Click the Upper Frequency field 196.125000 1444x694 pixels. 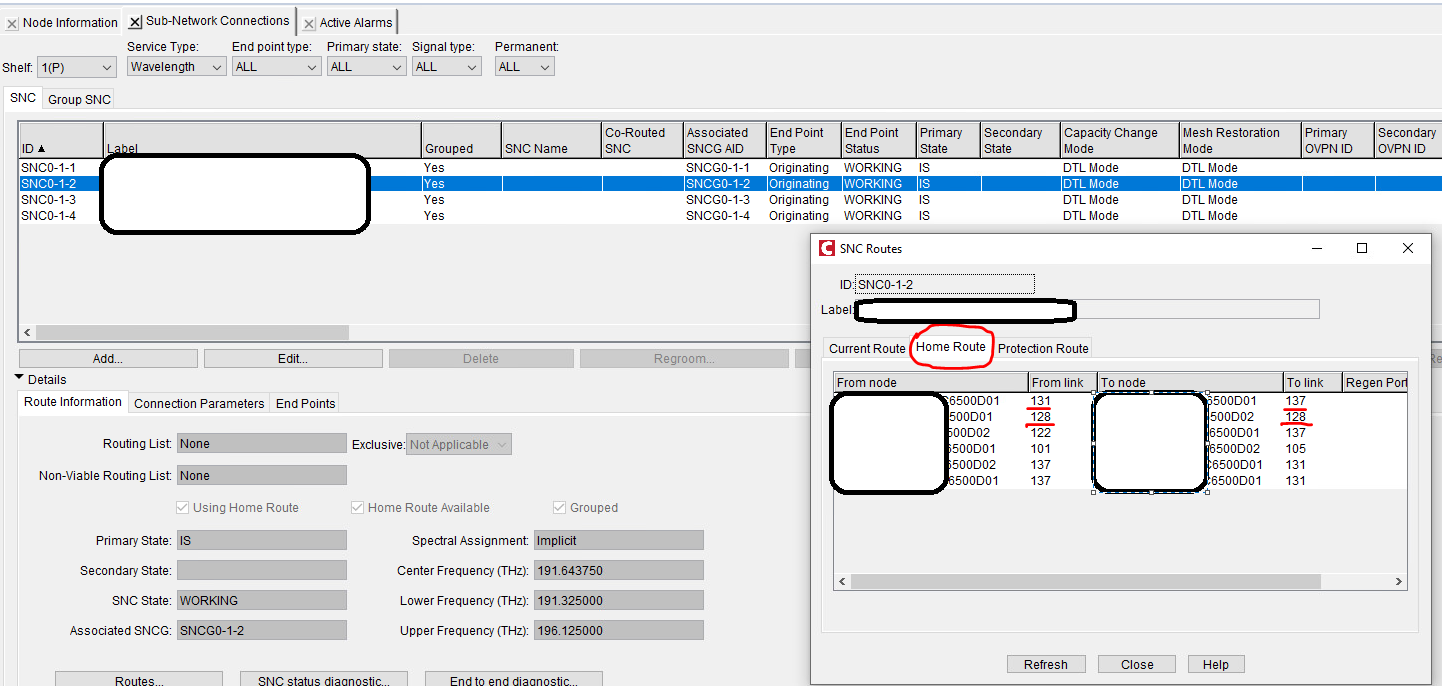tap(619, 631)
